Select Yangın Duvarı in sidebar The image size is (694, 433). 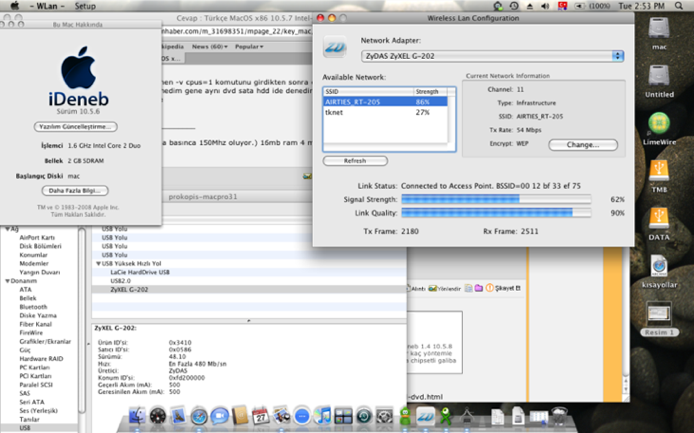(40, 272)
